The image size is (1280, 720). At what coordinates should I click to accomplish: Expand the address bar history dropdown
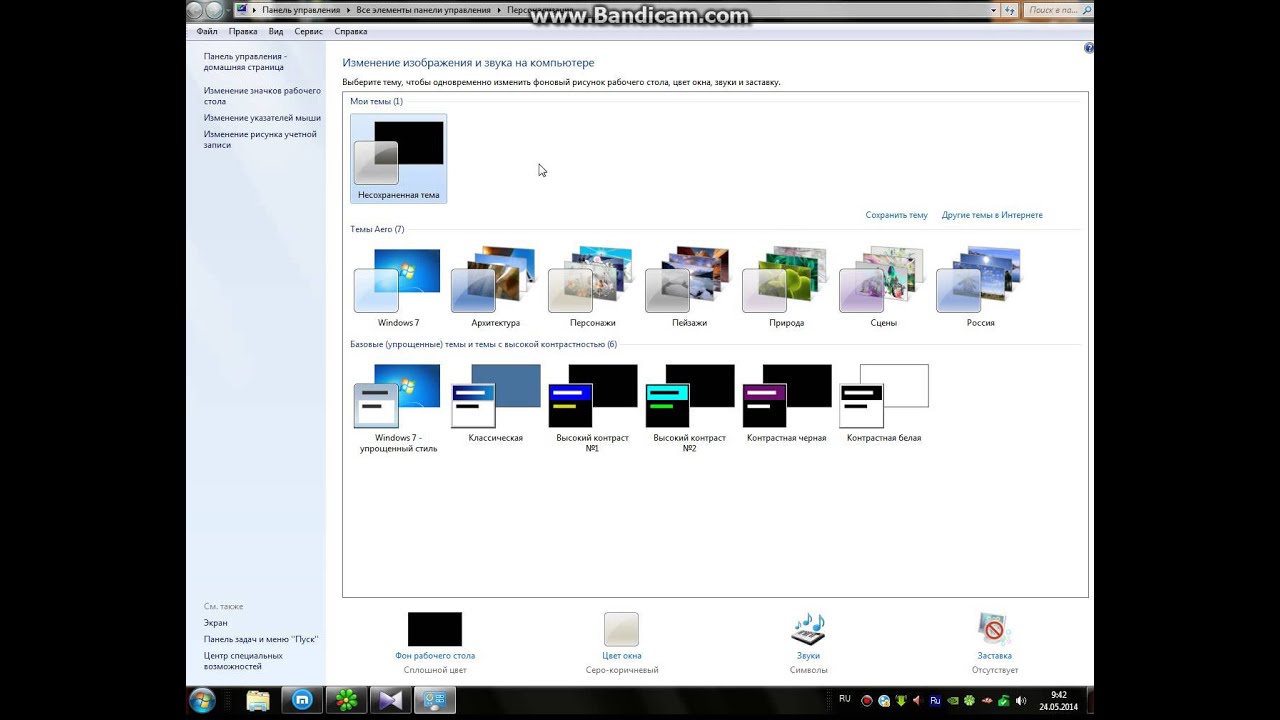pyautogui.click(x=994, y=10)
